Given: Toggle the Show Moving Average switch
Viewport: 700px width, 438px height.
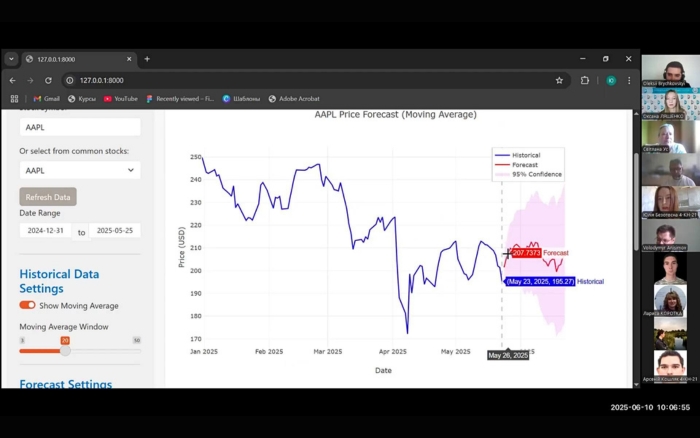Looking at the screenshot, I should tap(27, 305).
